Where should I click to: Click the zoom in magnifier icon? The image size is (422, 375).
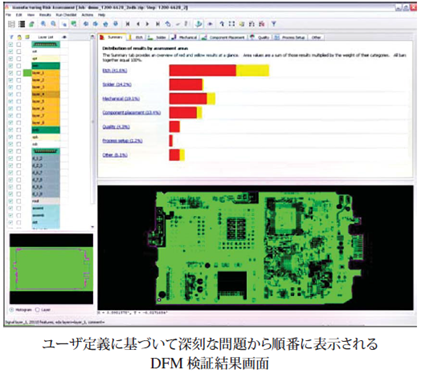point(43,24)
